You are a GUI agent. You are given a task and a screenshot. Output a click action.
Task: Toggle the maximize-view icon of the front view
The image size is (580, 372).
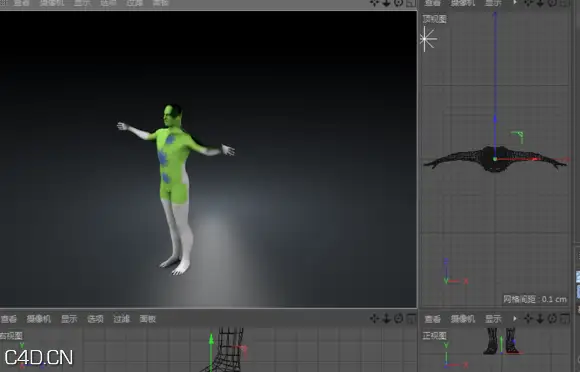coord(564,318)
